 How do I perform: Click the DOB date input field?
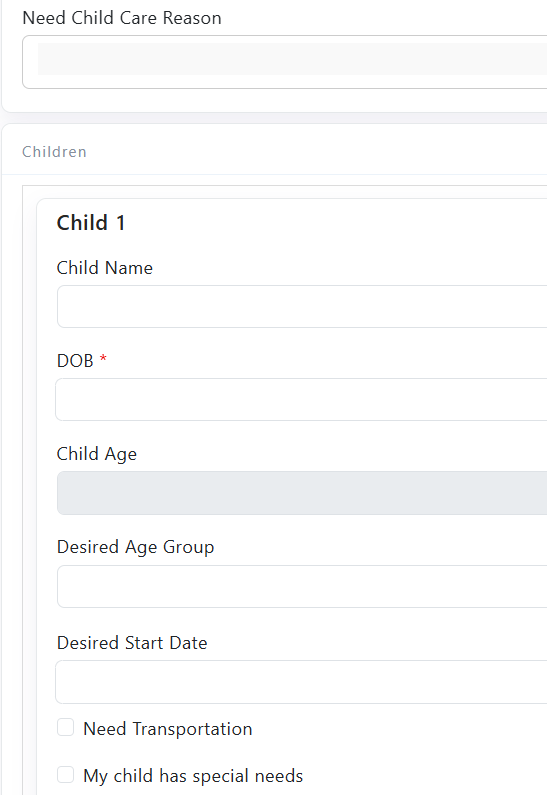[301, 400]
